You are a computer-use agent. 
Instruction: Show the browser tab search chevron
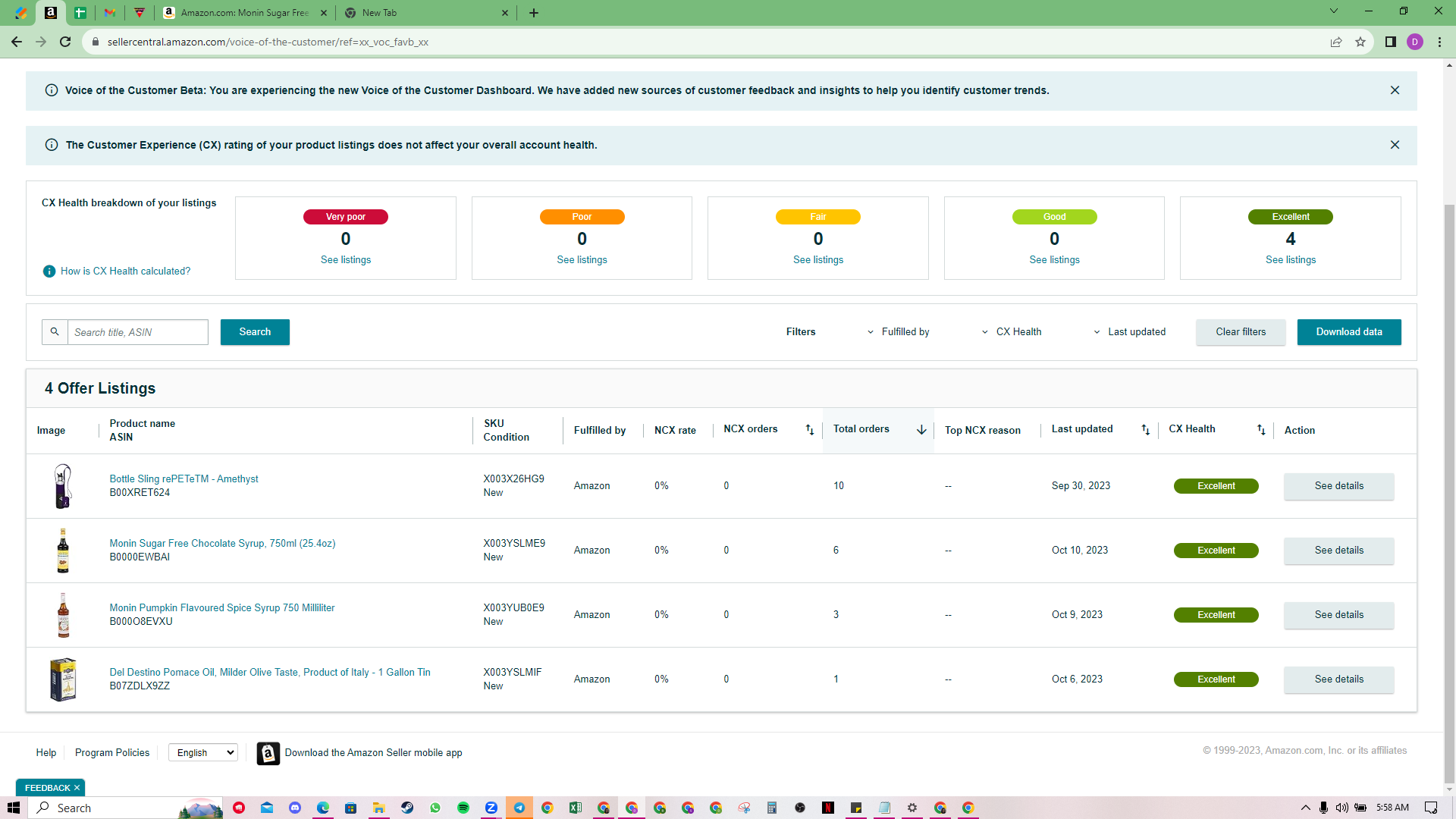[x=1334, y=11]
